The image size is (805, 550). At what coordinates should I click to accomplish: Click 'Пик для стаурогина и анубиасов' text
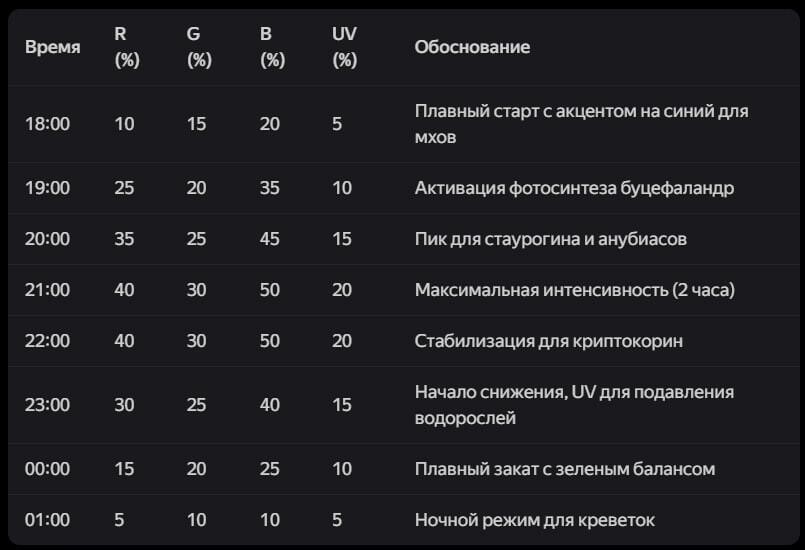point(550,239)
